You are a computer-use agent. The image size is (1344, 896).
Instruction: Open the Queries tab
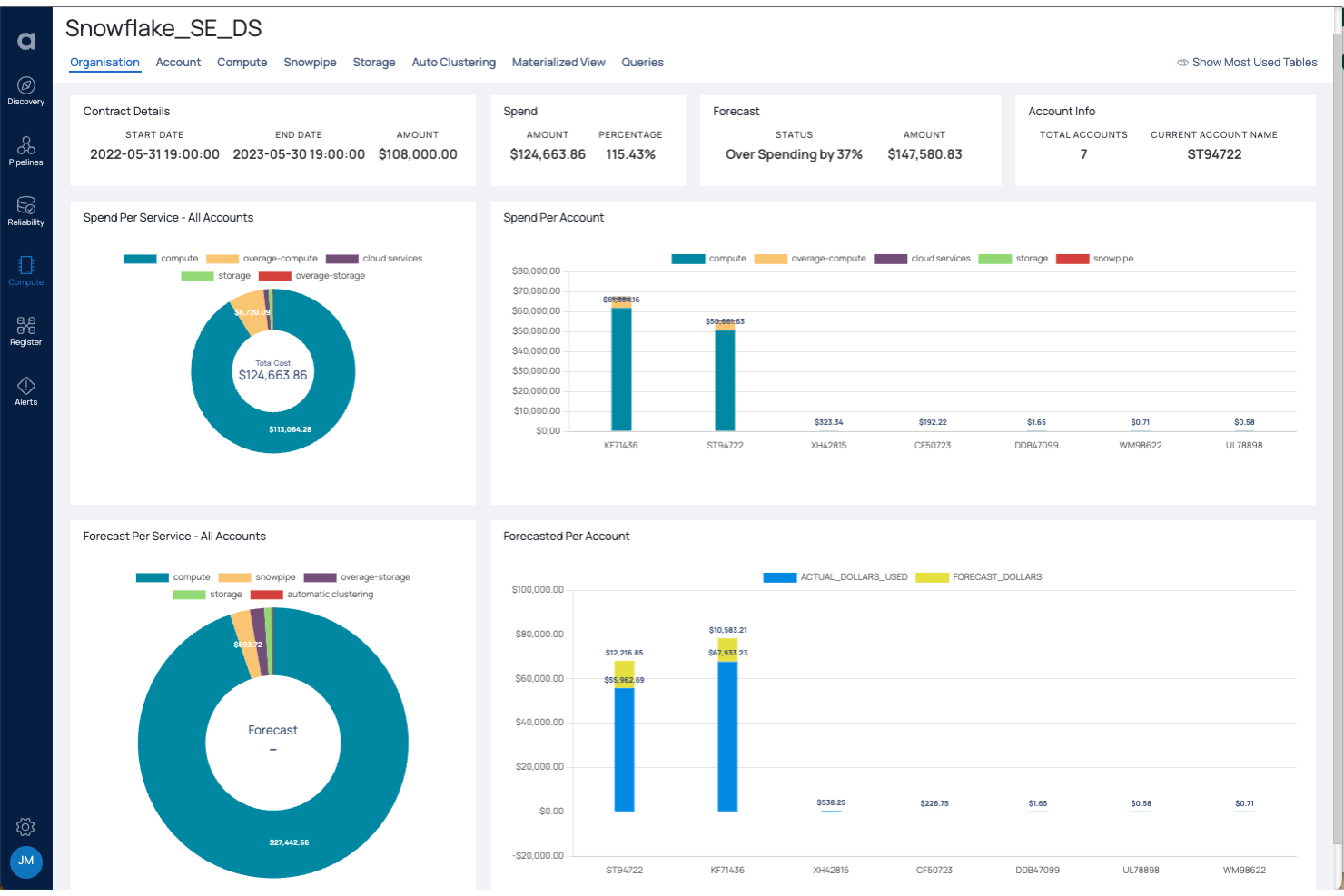(643, 62)
